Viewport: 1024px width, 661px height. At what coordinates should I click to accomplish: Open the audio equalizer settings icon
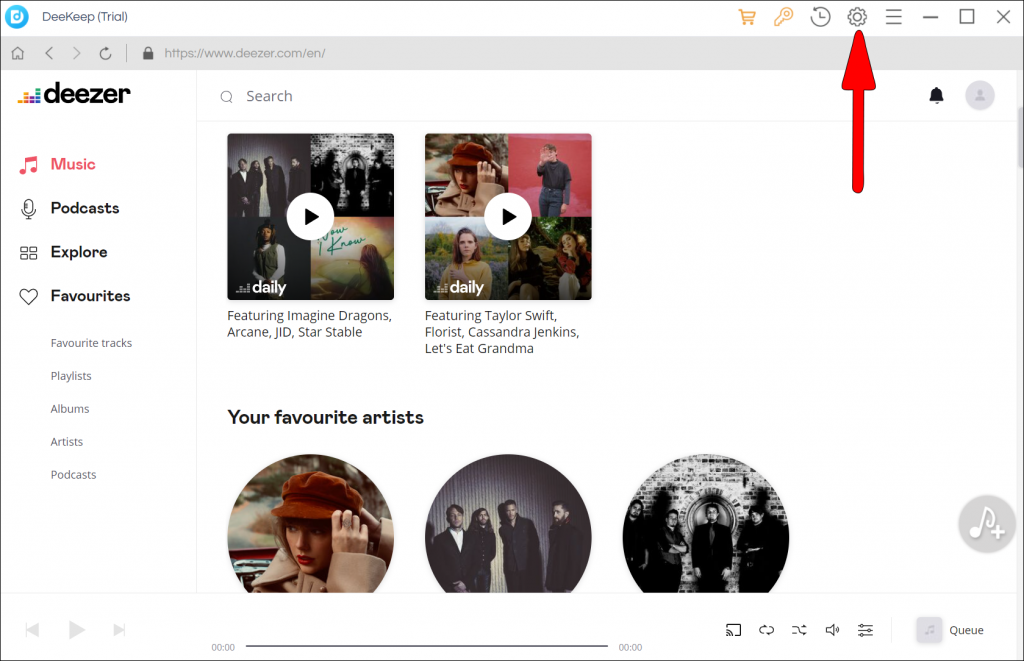(865, 630)
